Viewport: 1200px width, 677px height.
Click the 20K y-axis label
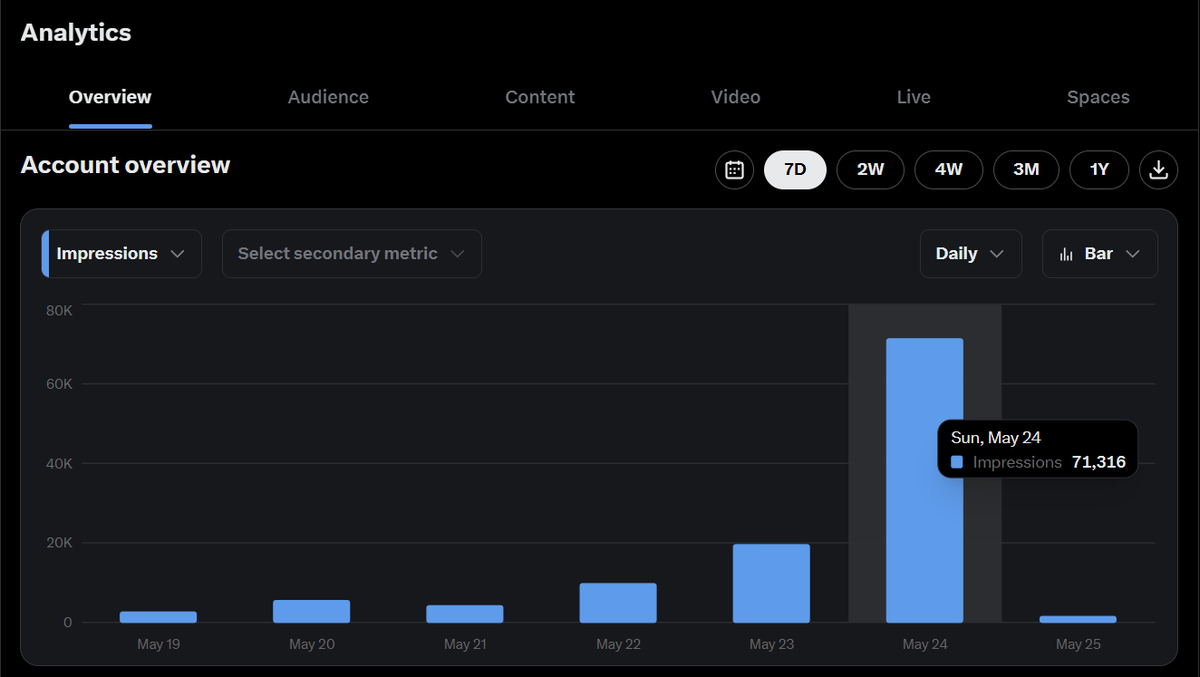pos(59,543)
